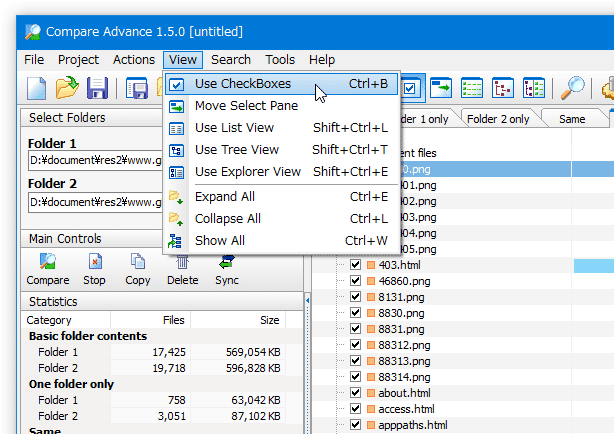Open the Tools menu
614x434 pixels.
tap(280, 60)
